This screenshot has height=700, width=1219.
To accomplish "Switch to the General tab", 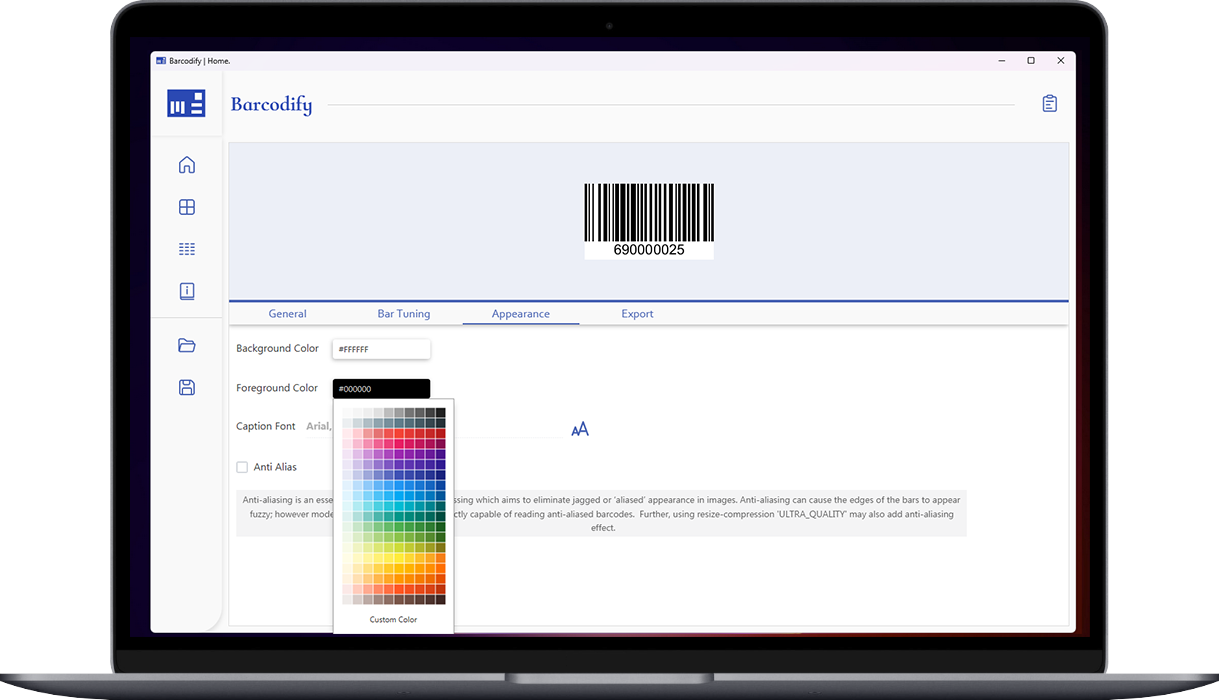I will (287, 313).
